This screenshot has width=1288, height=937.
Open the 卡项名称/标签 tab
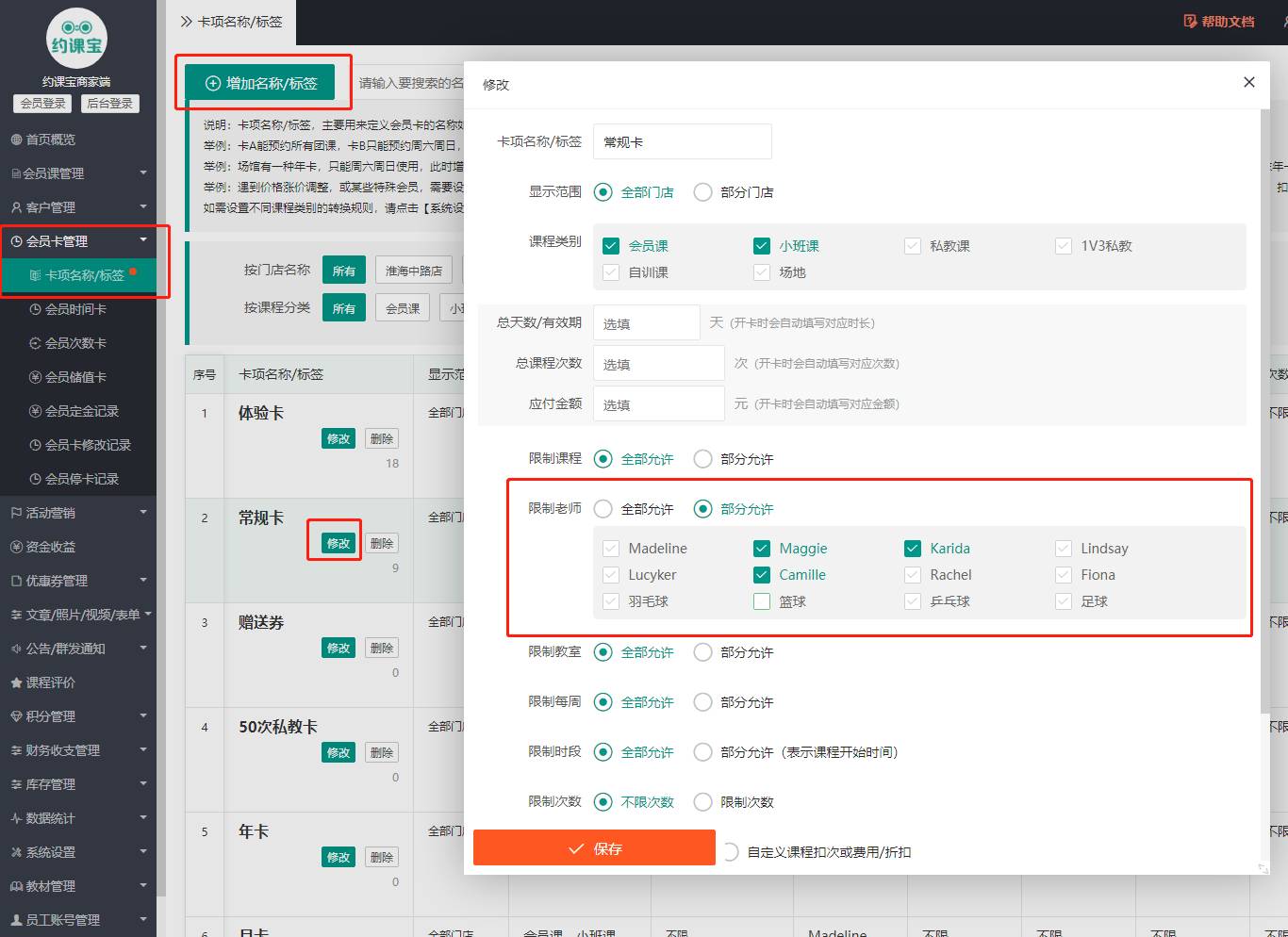tap(231, 22)
